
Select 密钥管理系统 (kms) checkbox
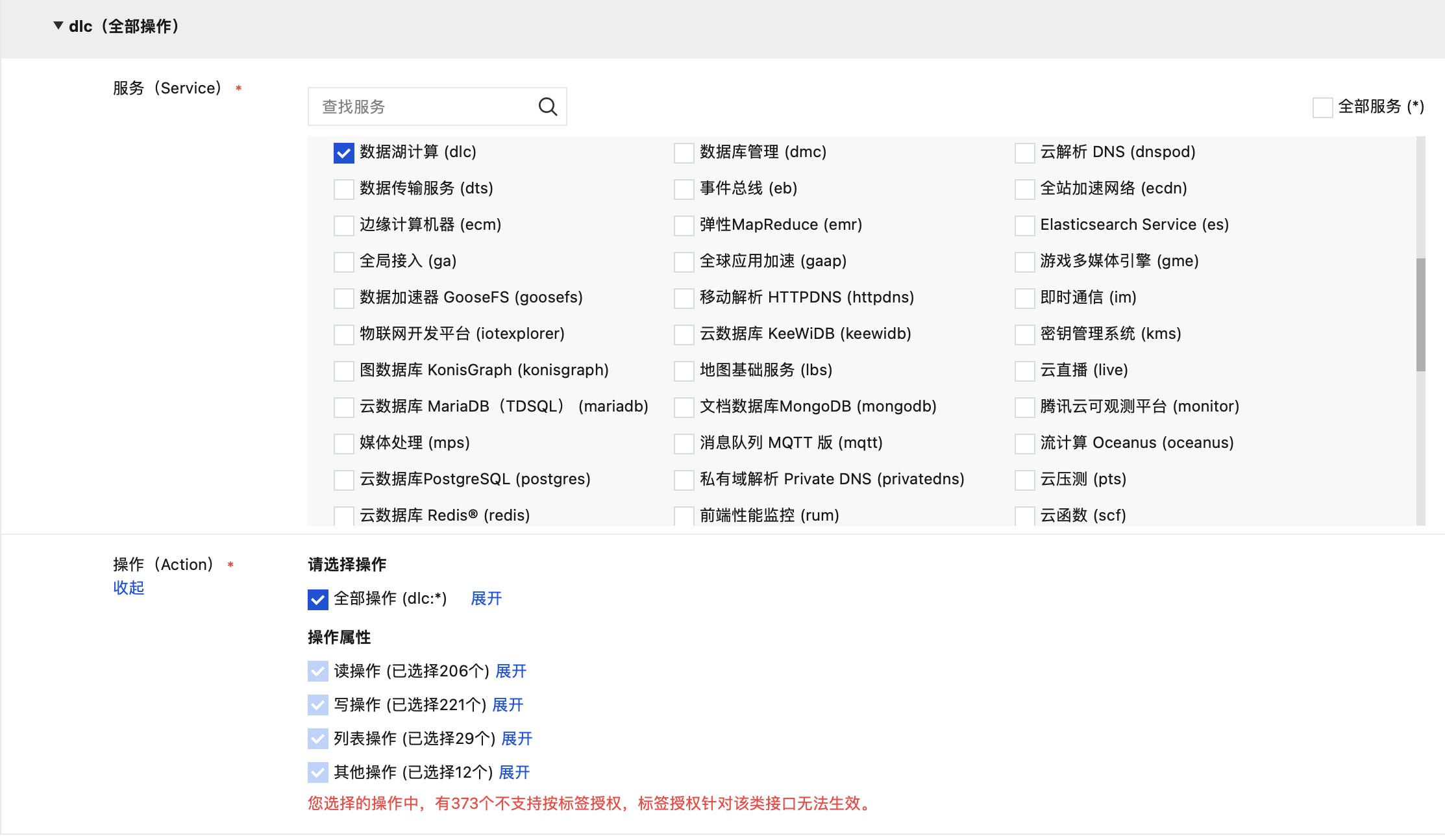click(1024, 334)
